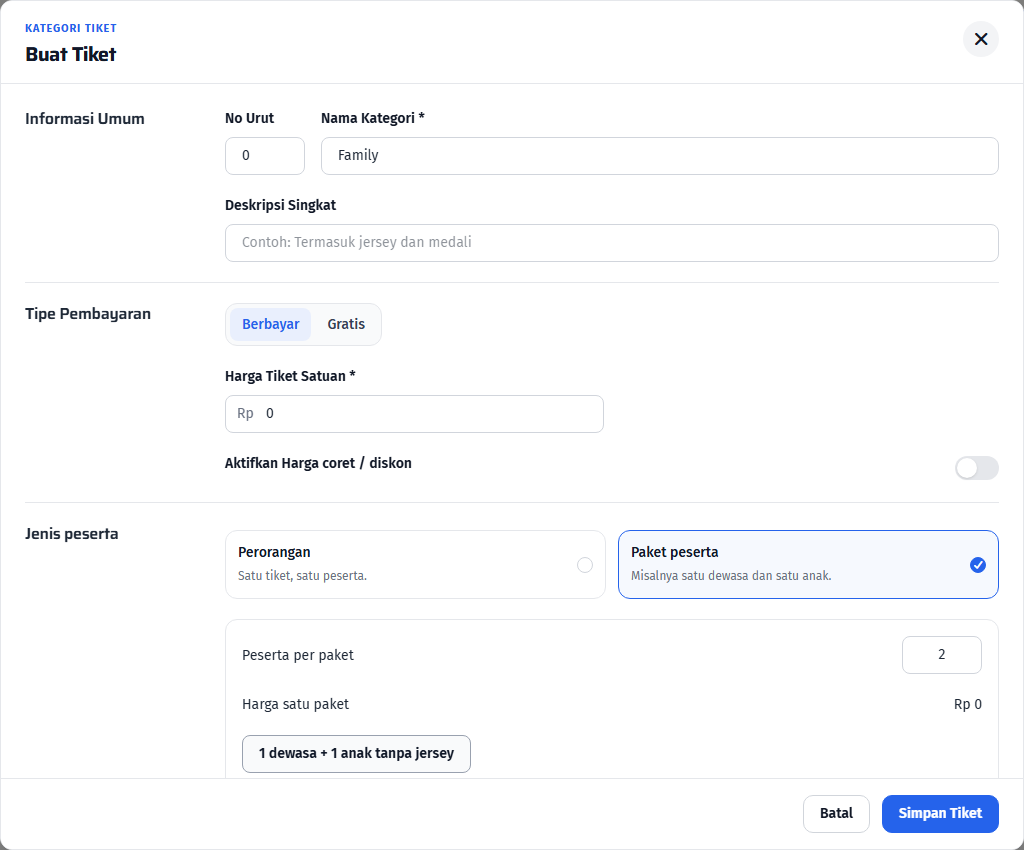
Task: Close the Buat Tiket dialog
Action: point(980,39)
